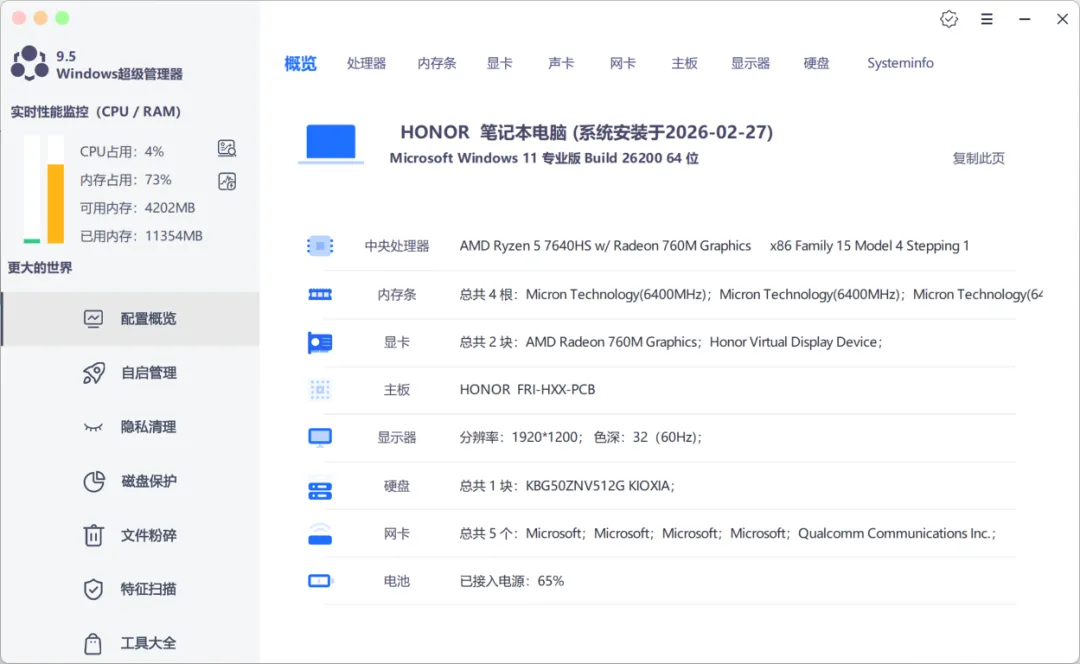The height and width of the screenshot is (664, 1080).
Task: Click the 实时性能监控 (CPU / RAM) label
Action: pos(95,112)
